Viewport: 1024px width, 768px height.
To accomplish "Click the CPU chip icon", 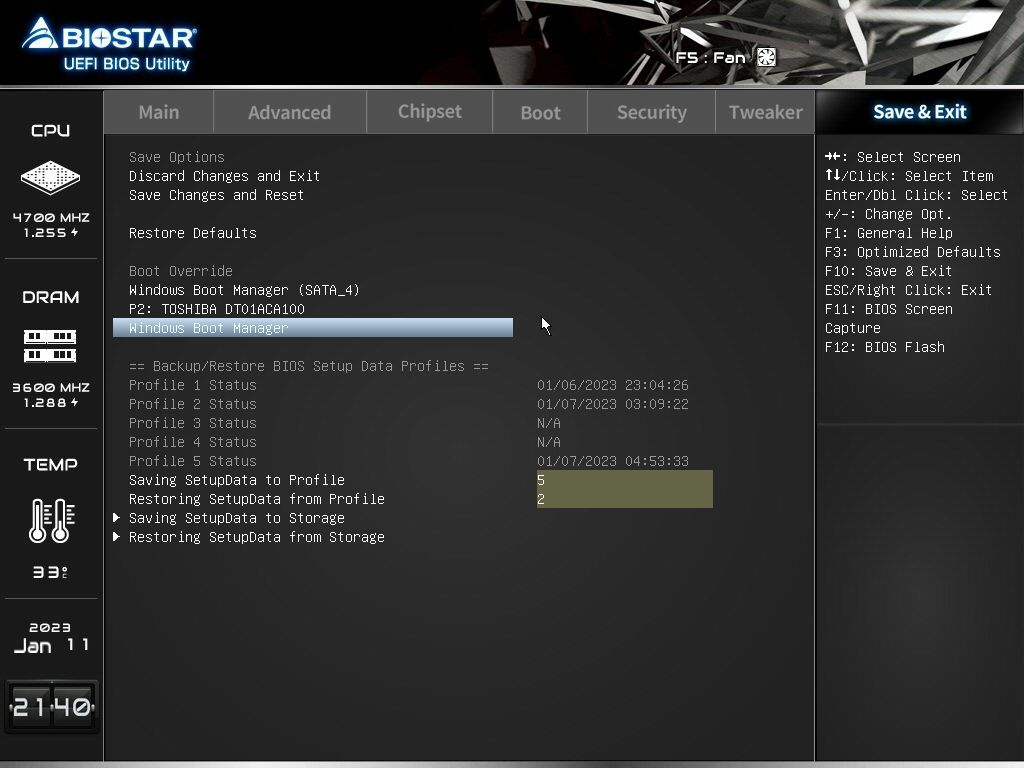I will click(x=50, y=177).
